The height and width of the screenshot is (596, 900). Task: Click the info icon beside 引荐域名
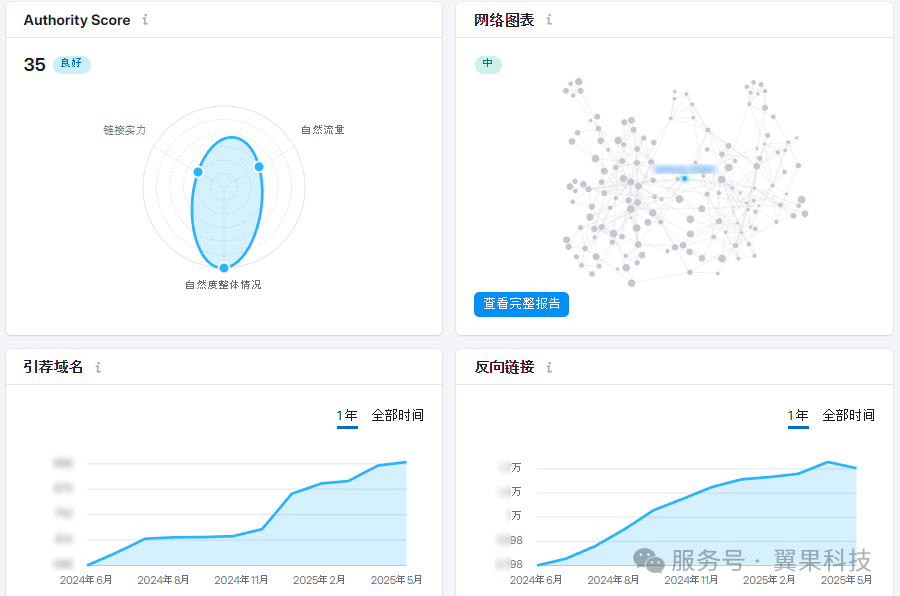(98, 368)
